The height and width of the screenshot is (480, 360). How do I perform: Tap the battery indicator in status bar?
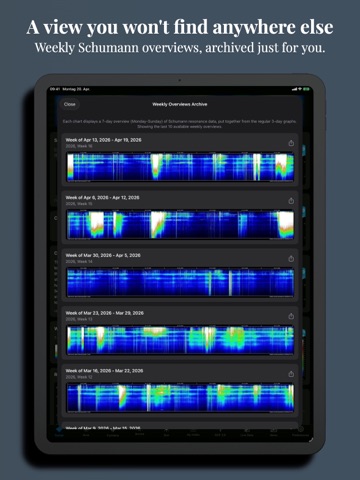(306, 89)
